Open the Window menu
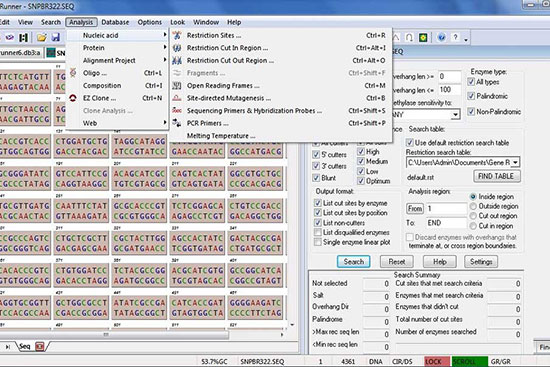 click(206, 22)
